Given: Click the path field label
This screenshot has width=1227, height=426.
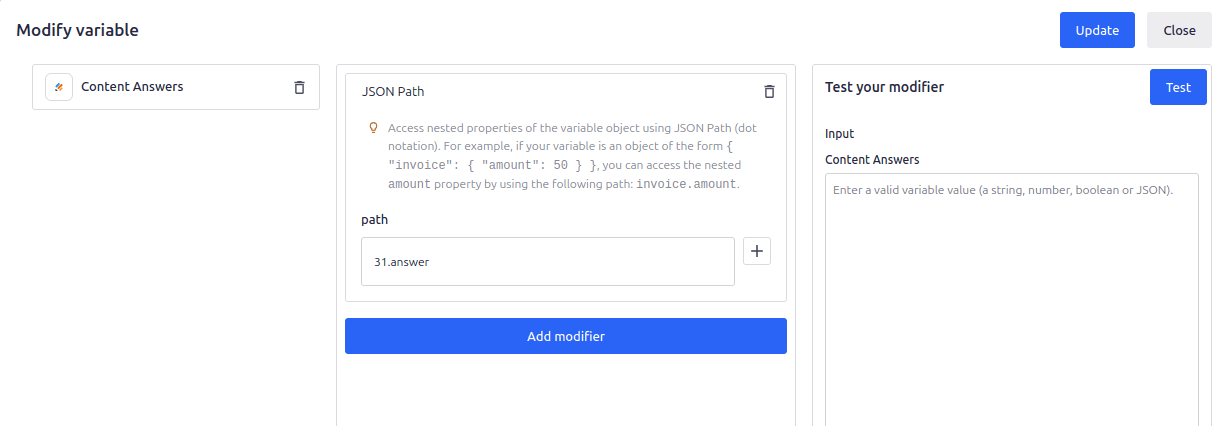Looking at the screenshot, I should [374, 219].
